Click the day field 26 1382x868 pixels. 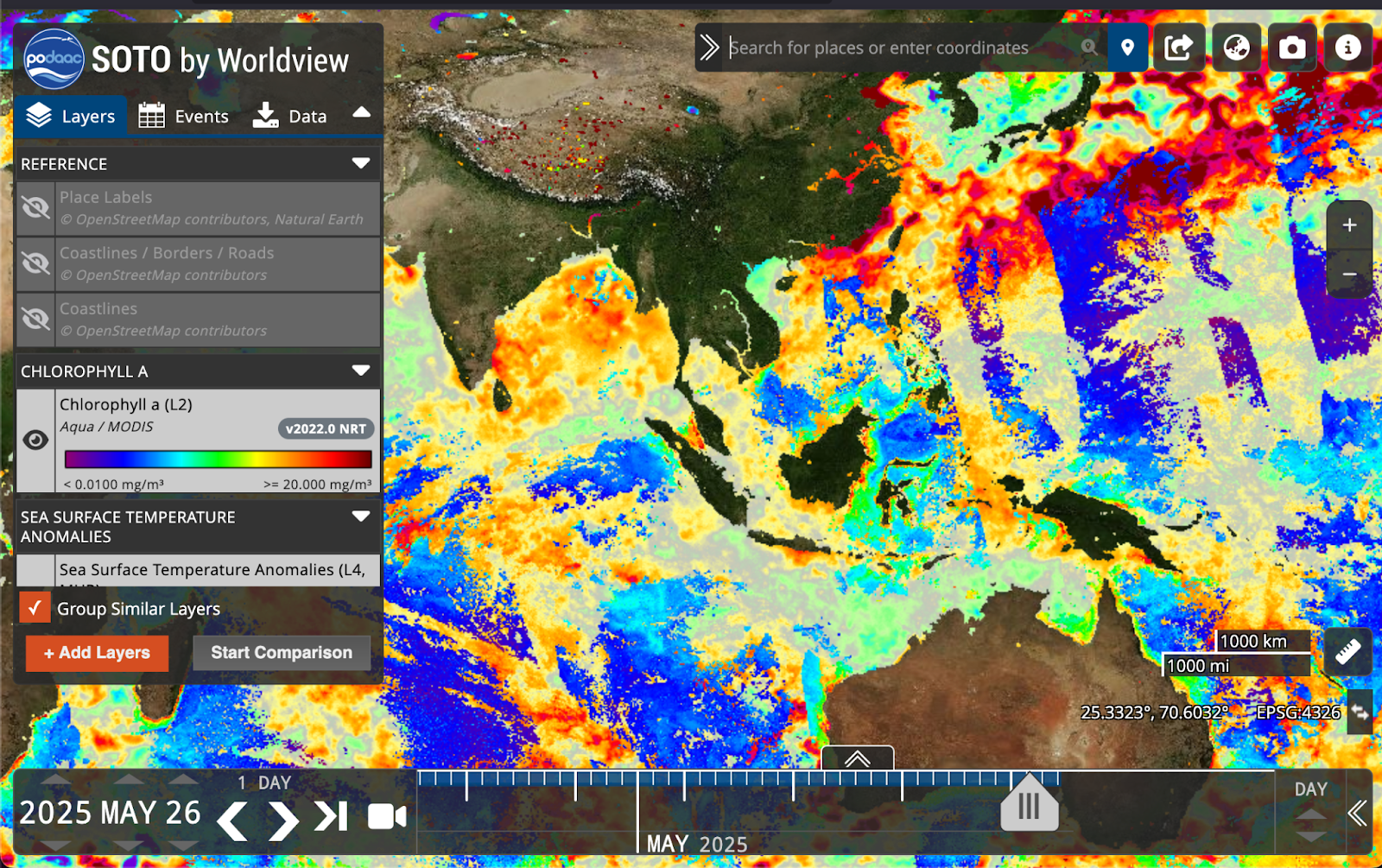183,813
